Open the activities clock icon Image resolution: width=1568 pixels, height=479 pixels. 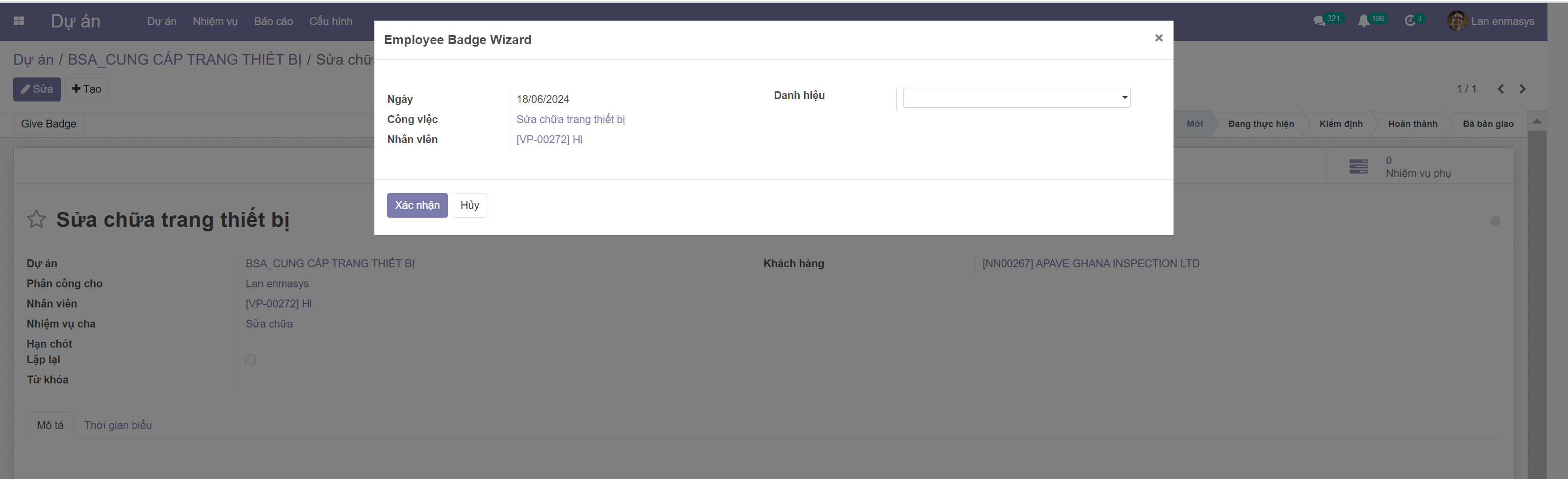[1410, 22]
